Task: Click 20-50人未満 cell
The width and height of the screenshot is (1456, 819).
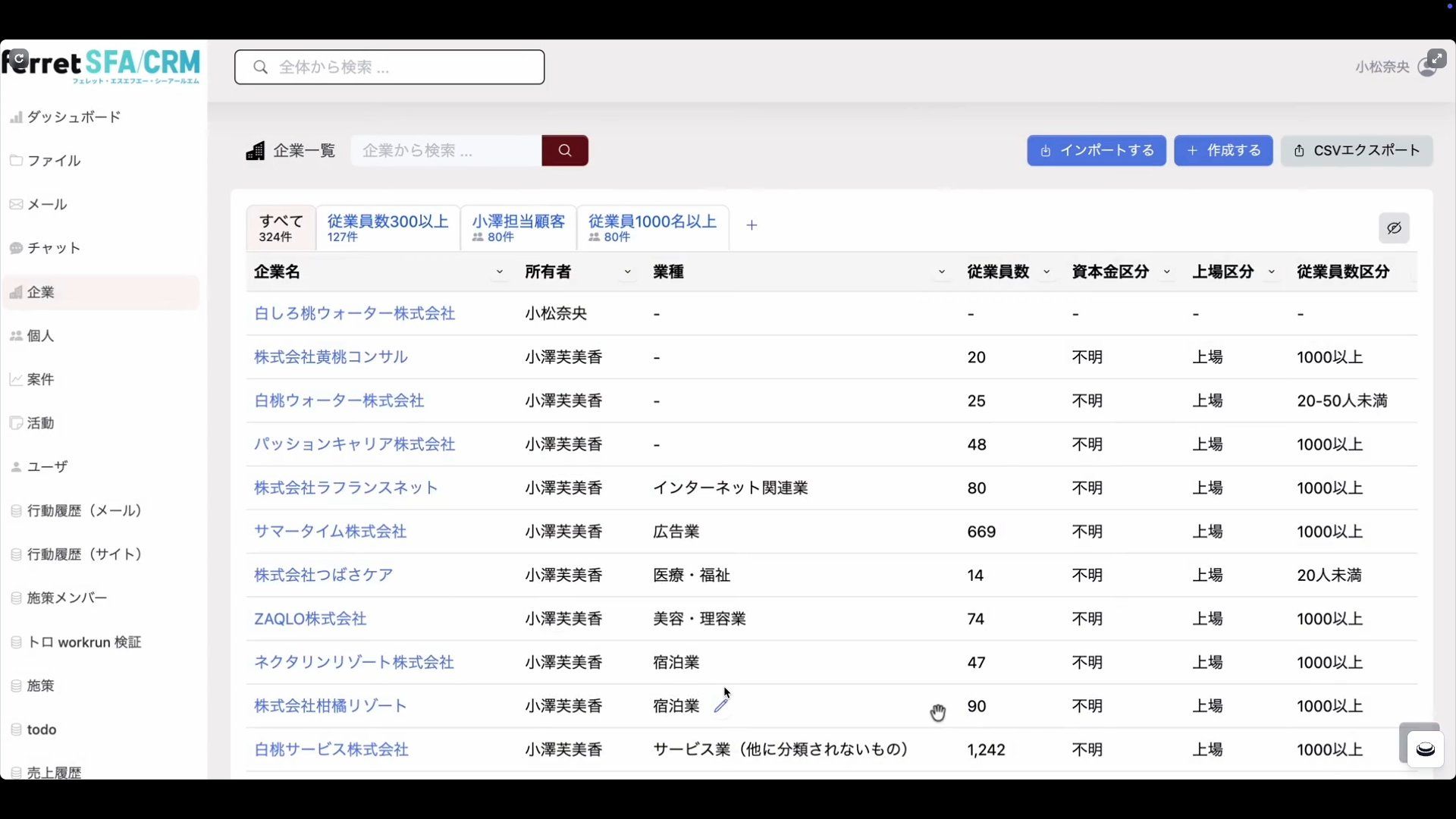Action: pyautogui.click(x=1342, y=400)
